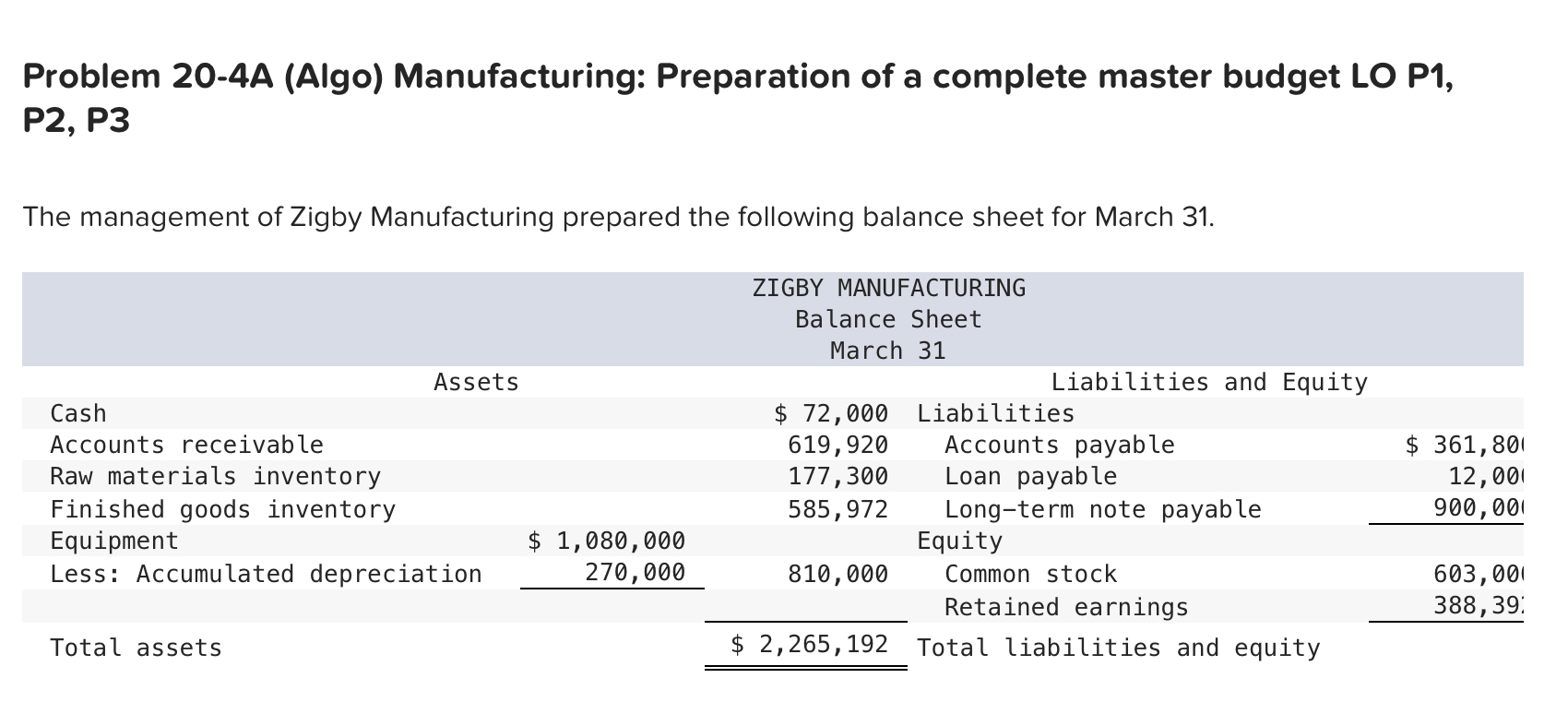Click the Finished goods value '585,972'
The width and height of the screenshot is (1568, 702).
[x=837, y=509]
